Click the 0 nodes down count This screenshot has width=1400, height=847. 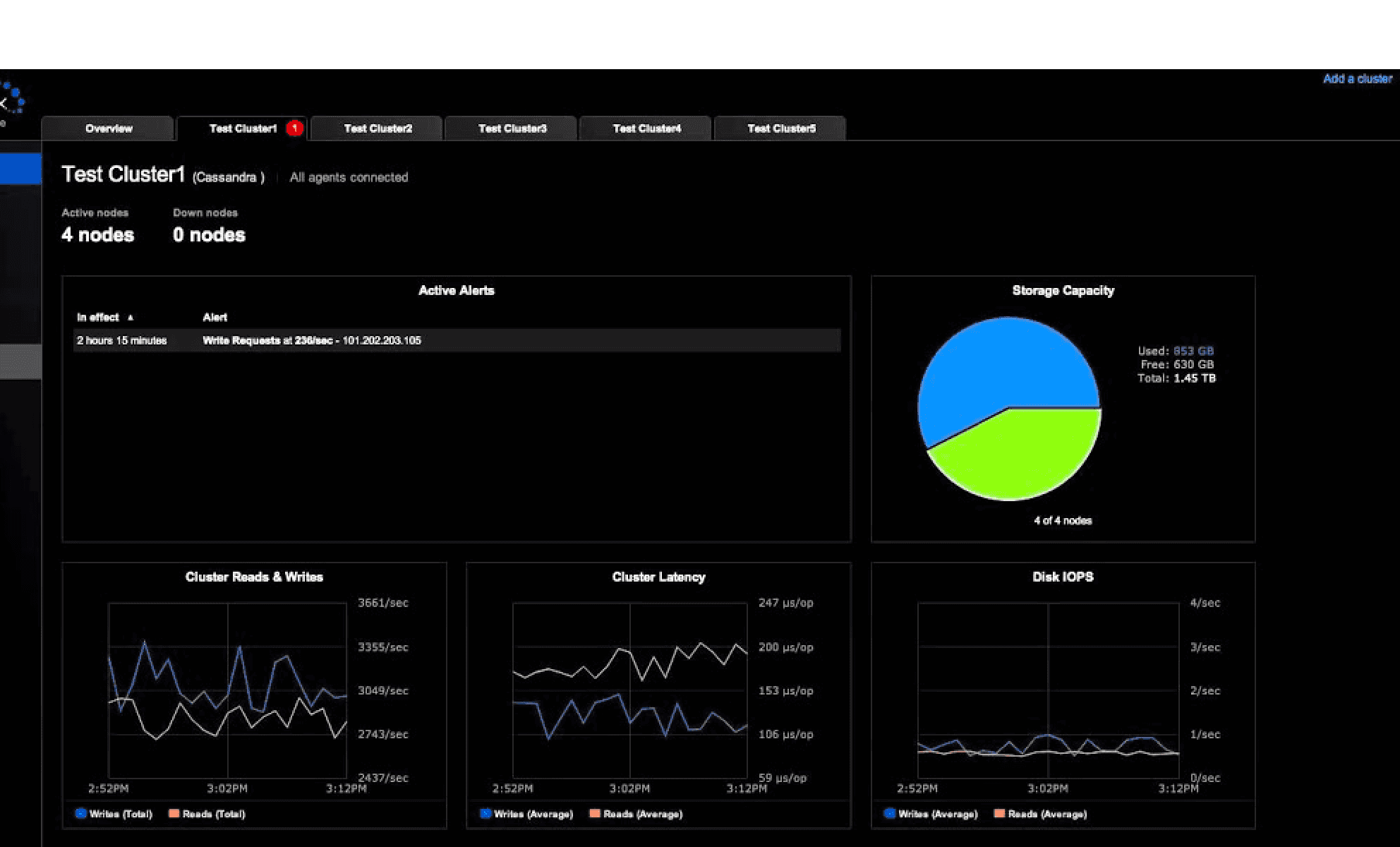click(x=209, y=234)
